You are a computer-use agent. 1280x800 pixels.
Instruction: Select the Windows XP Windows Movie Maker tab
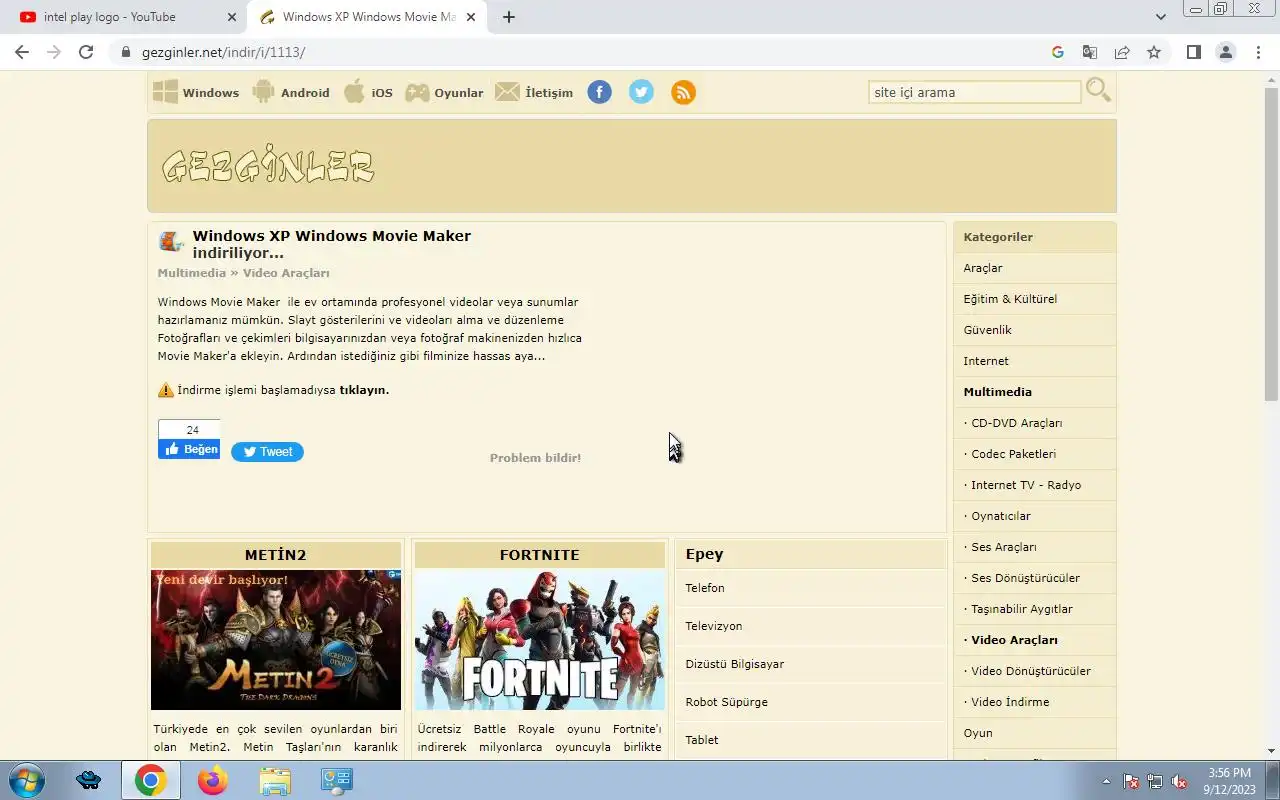[369, 17]
